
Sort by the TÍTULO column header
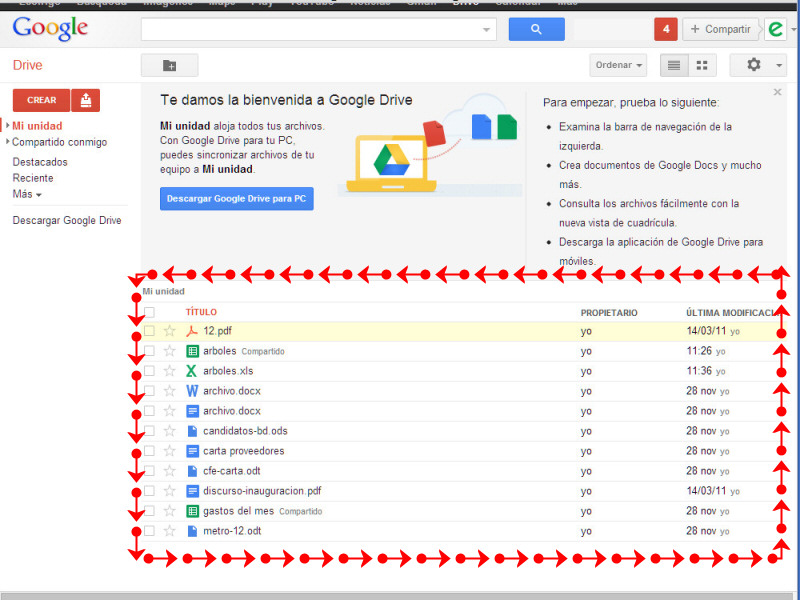[201, 312]
